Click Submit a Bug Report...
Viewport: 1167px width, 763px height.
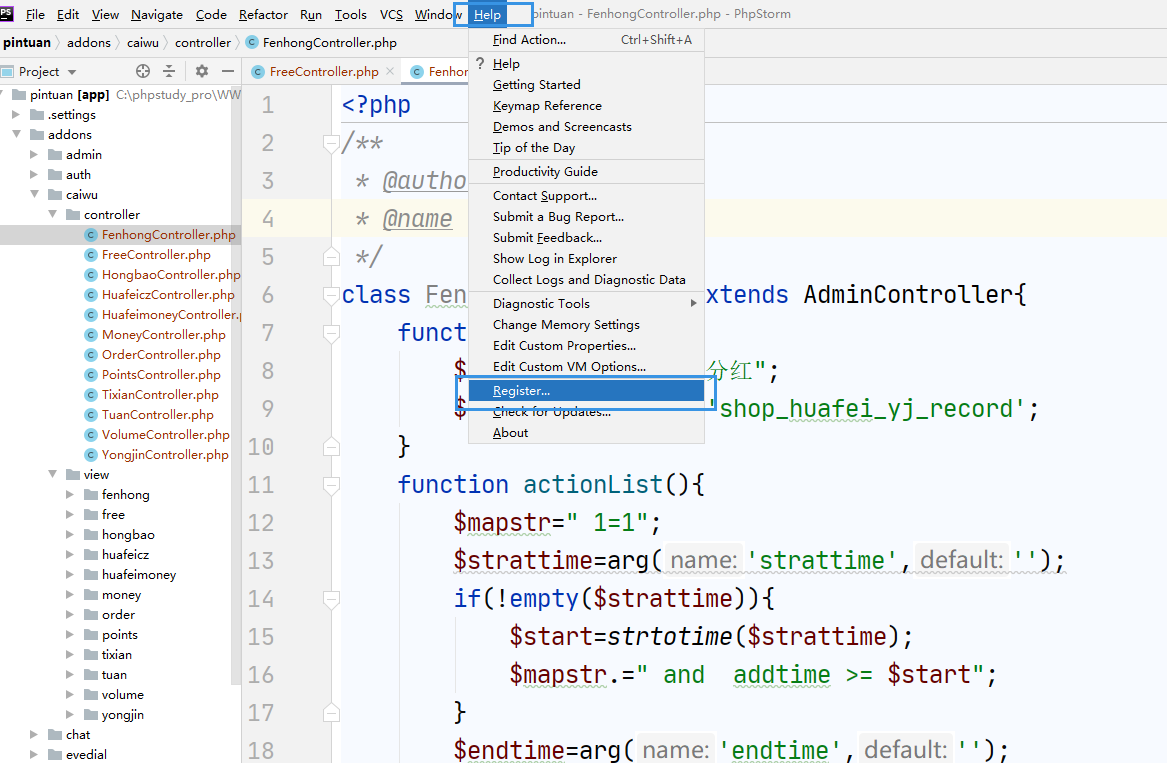[x=586, y=217]
